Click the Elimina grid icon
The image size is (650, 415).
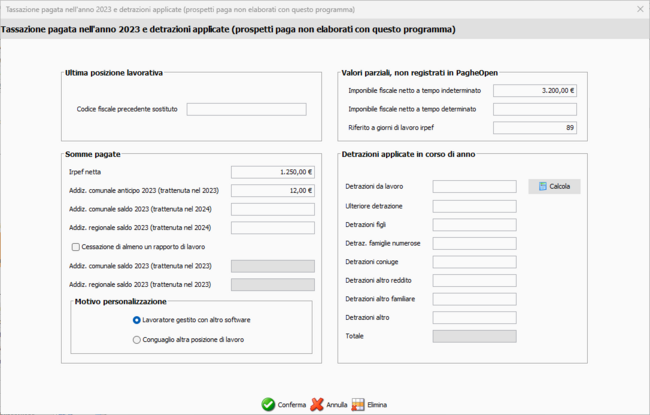pos(359,405)
